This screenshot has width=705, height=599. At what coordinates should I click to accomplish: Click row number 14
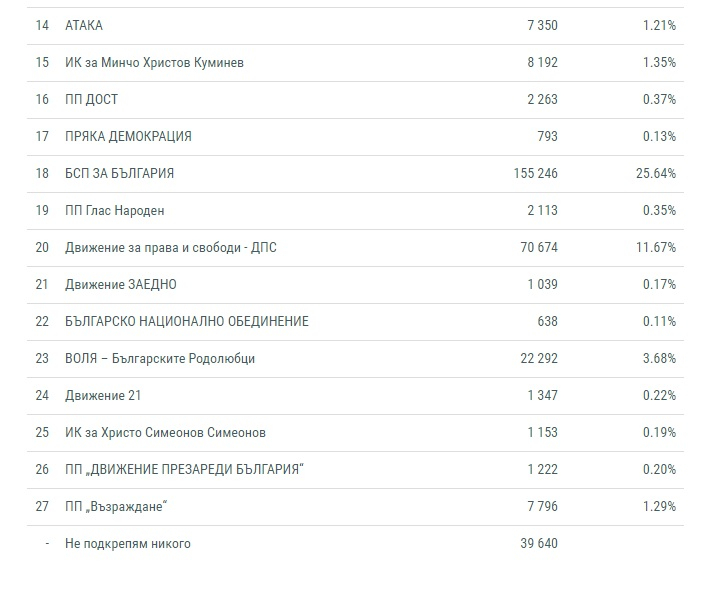[42, 26]
